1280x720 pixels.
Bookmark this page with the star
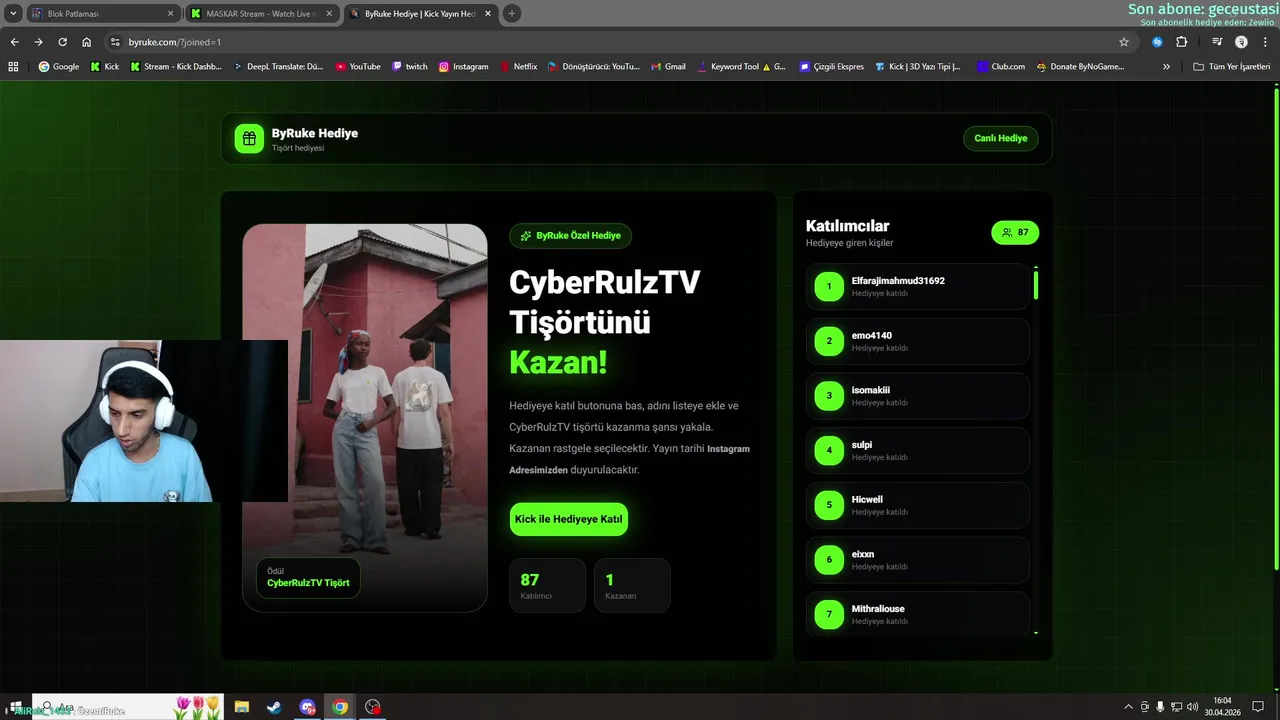pyautogui.click(x=1124, y=42)
